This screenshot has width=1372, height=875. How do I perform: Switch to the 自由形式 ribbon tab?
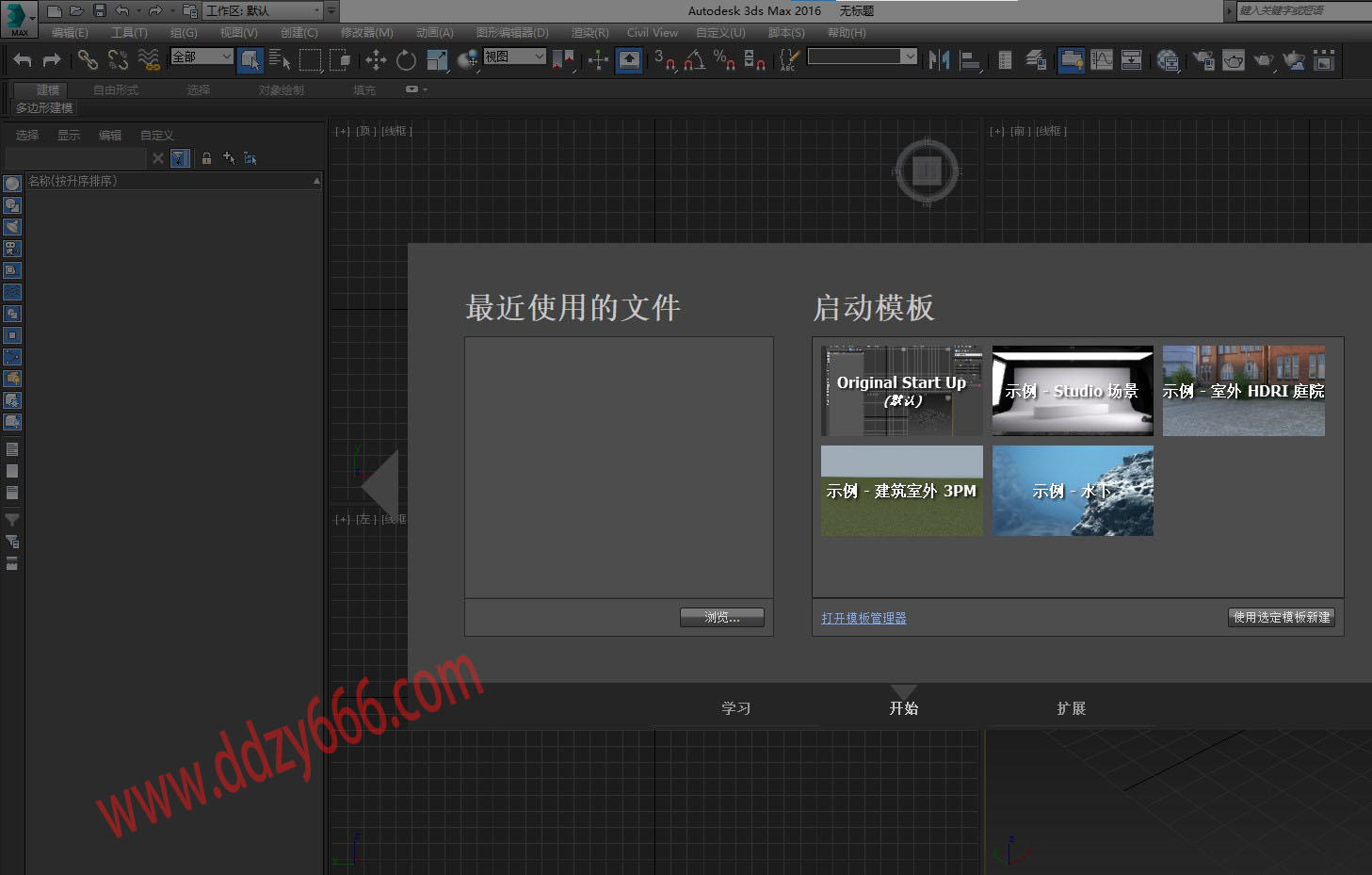tap(116, 90)
